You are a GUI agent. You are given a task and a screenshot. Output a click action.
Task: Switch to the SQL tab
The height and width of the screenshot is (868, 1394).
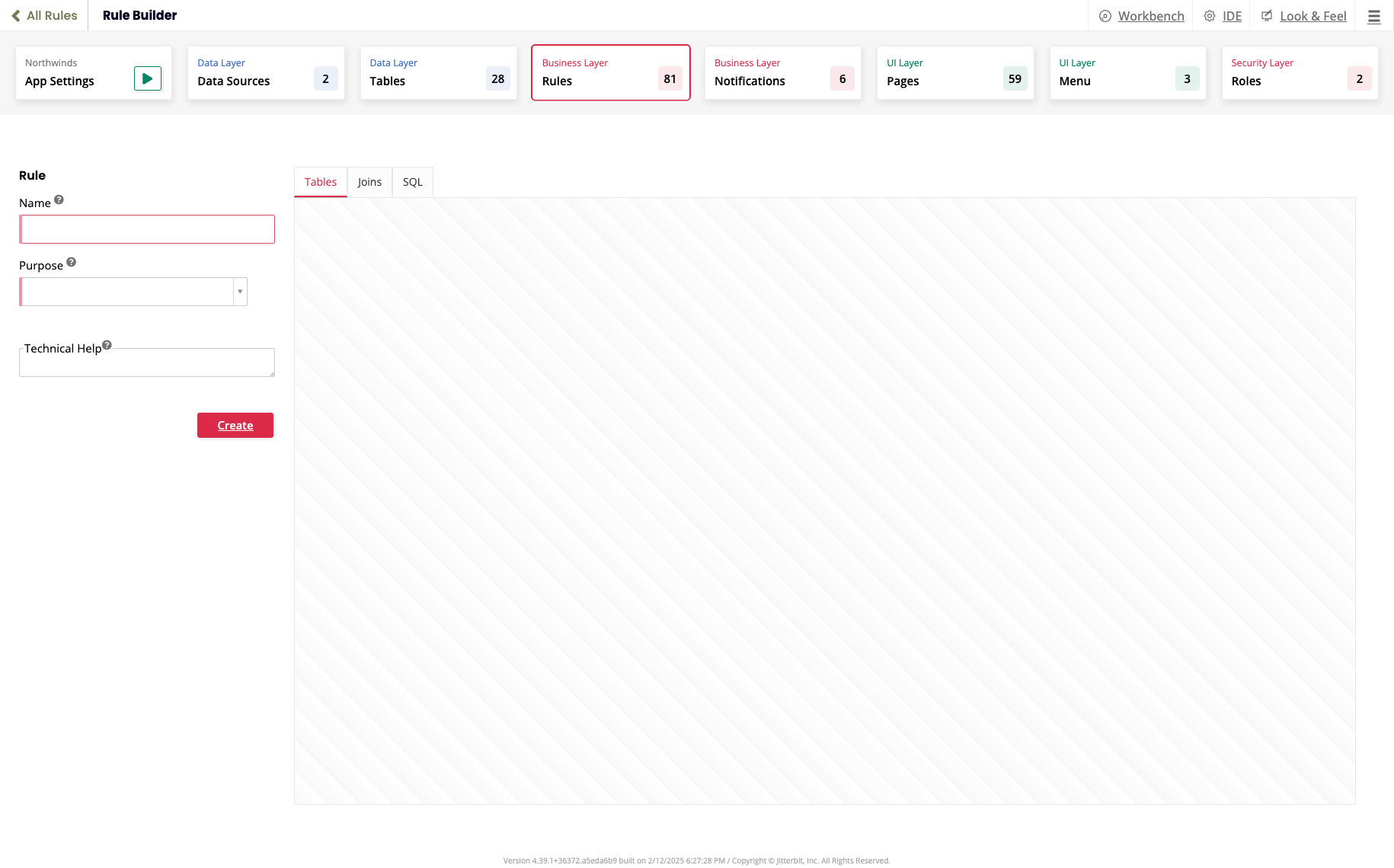(412, 182)
